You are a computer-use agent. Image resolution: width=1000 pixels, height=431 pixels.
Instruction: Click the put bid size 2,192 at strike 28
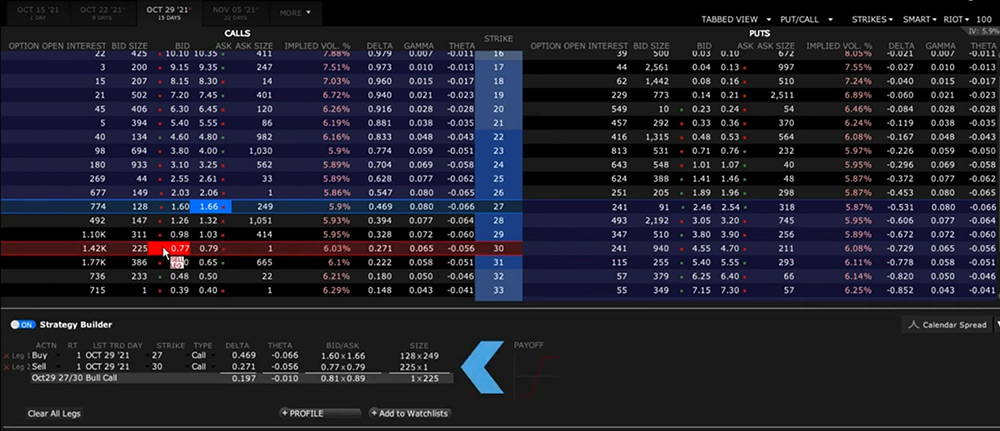coord(658,221)
